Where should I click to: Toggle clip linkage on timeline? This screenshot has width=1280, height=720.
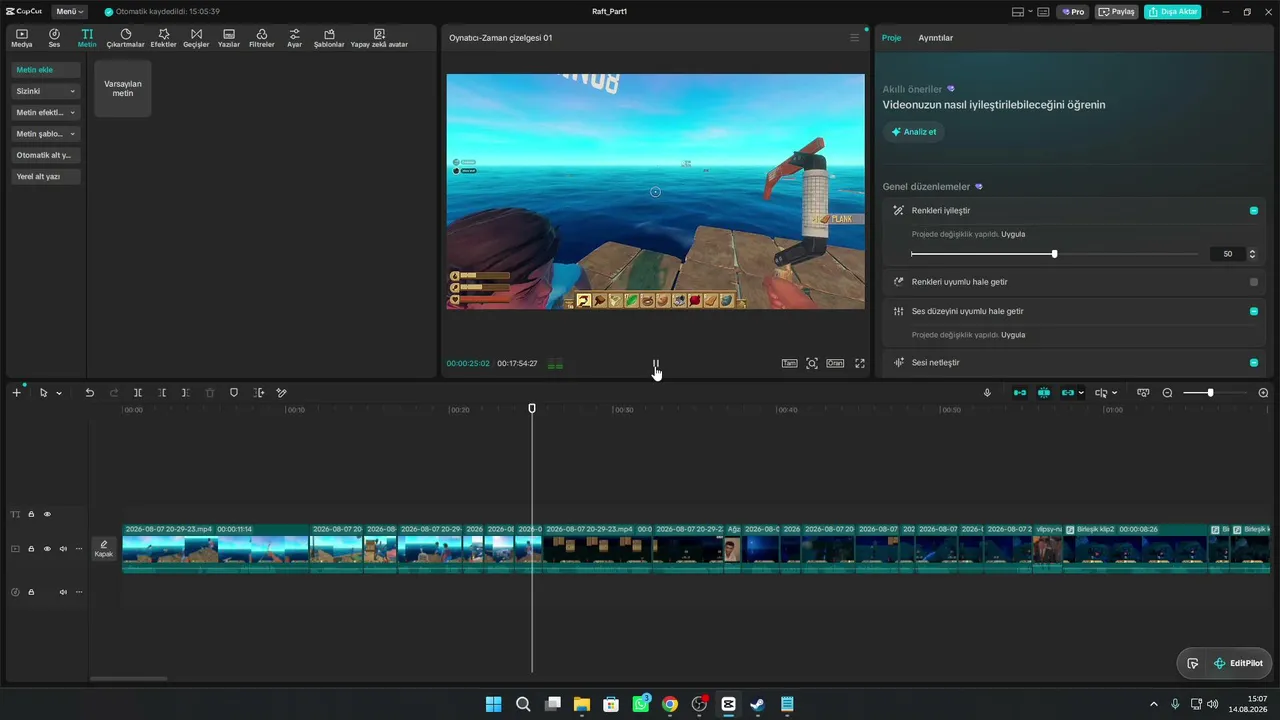coord(1068,393)
